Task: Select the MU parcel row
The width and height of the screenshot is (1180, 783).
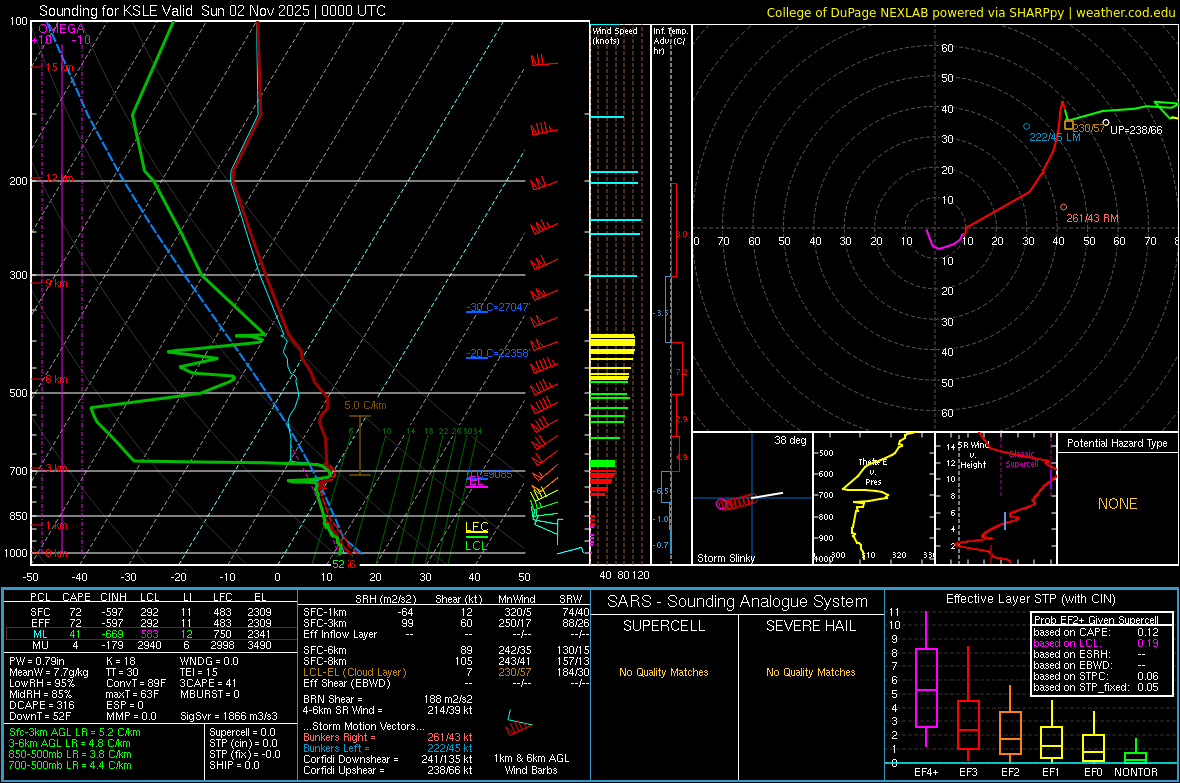Action: [151, 645]
